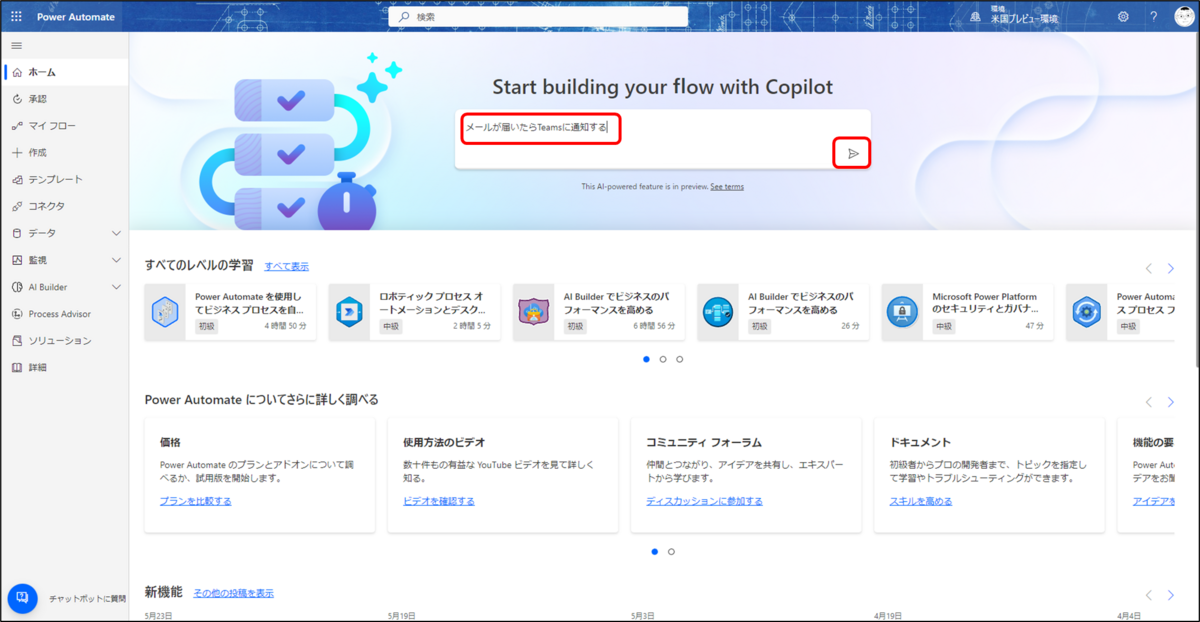Viewport: 1200px width, 622px height.
Task: Click the 作成 plus icon
Action: pos(17,153)
